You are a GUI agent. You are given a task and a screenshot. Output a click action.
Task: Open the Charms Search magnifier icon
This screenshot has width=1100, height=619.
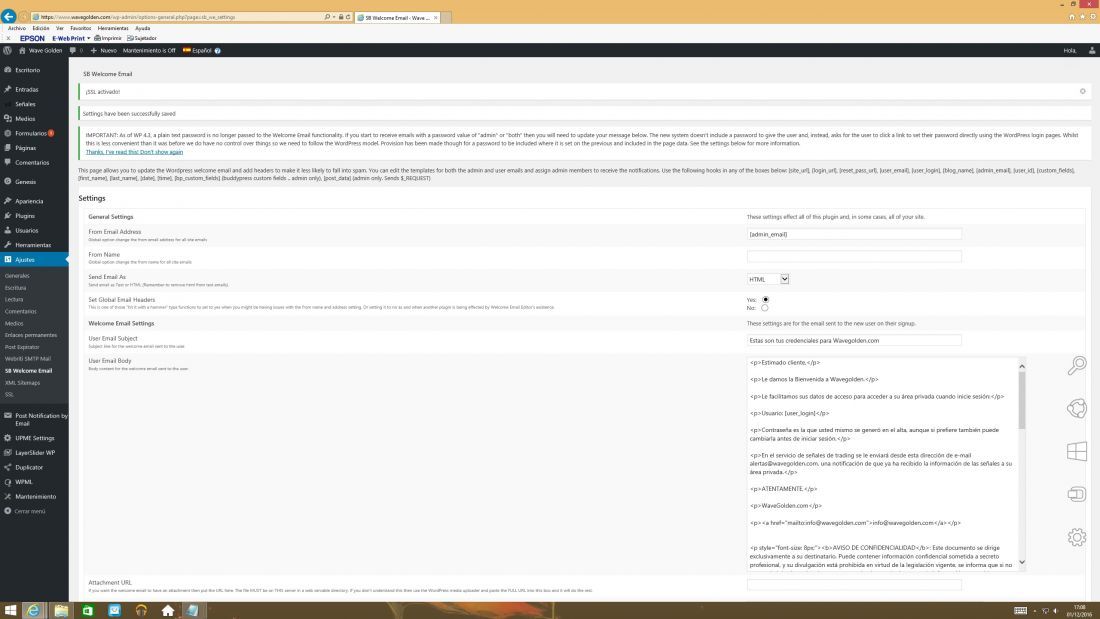1077,365
